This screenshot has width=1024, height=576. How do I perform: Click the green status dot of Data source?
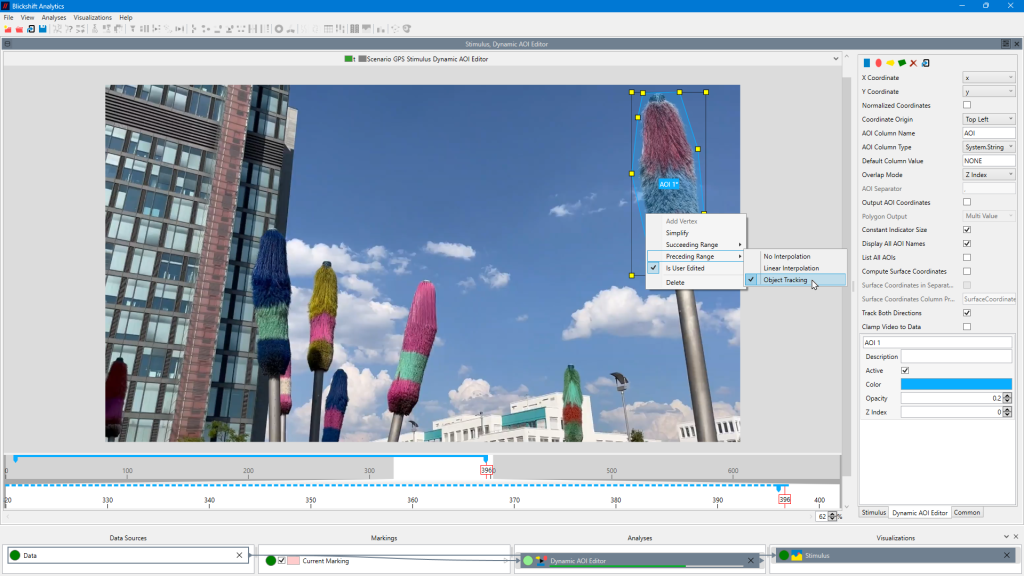15,555
